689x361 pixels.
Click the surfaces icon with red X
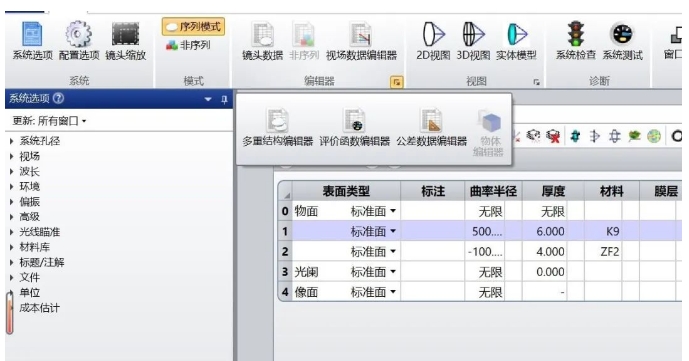pos(553,137)
